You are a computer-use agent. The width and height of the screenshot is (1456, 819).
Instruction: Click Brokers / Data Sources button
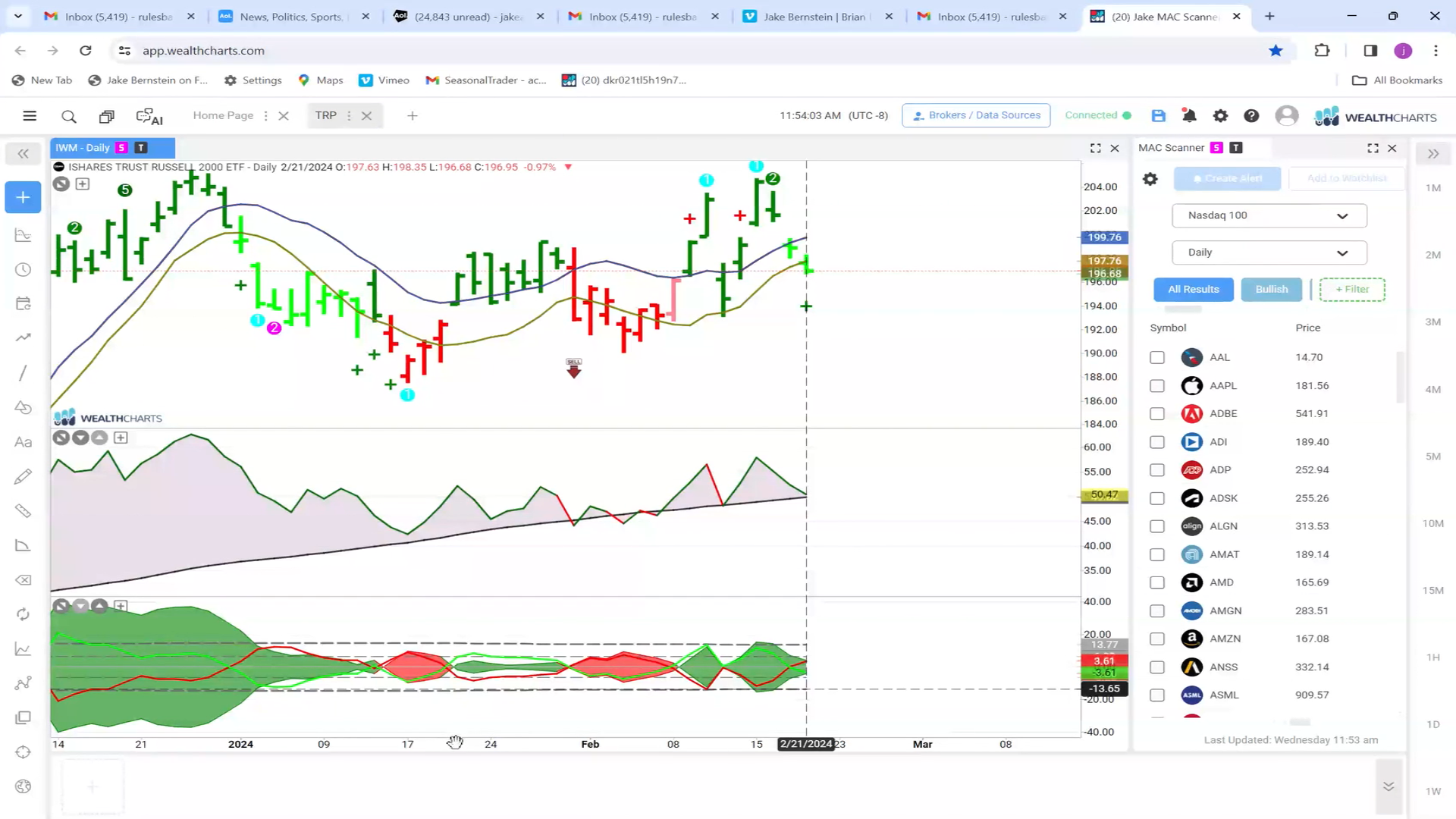click(976, 115)
